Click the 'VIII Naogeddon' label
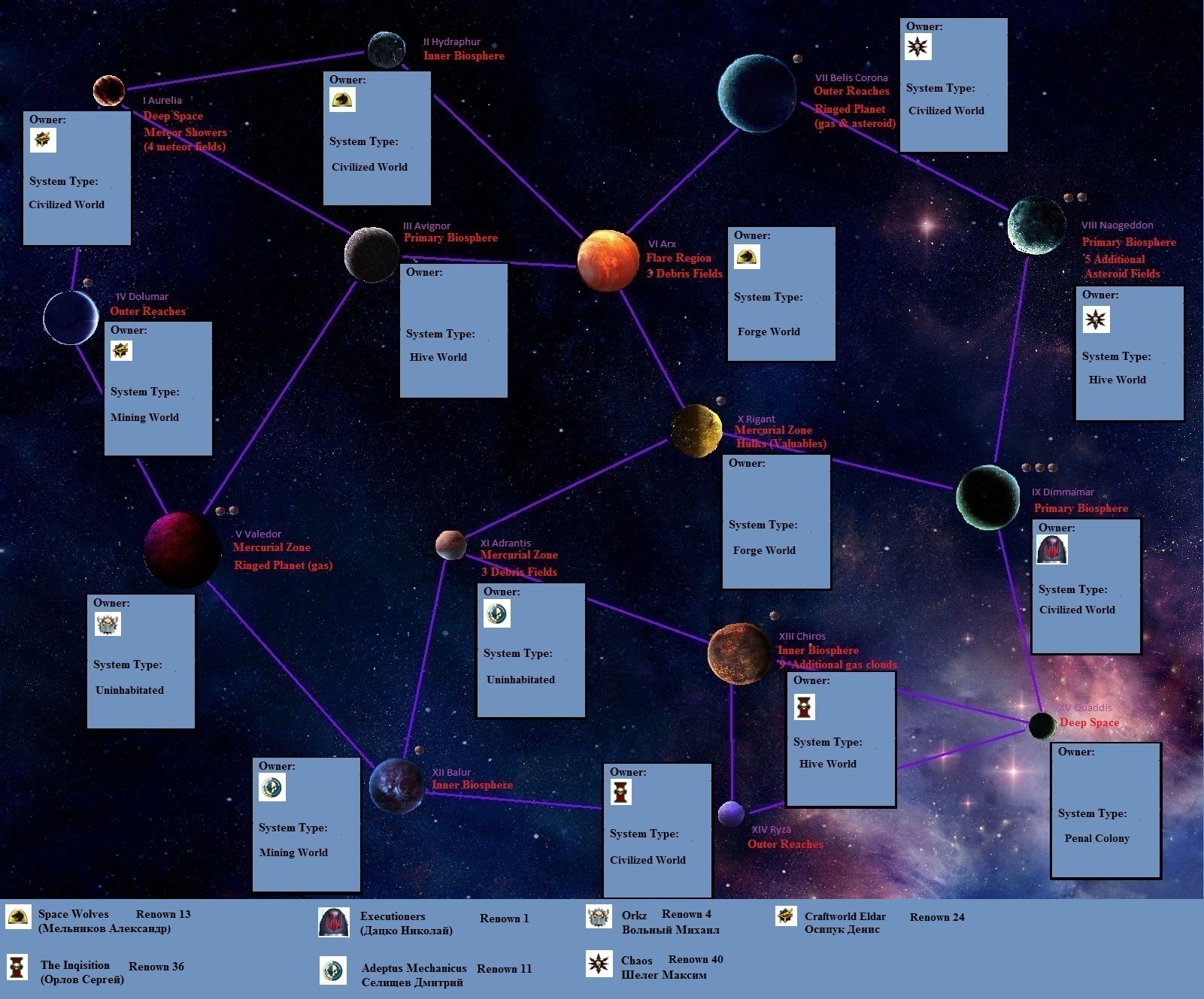This screenshot has height=999, width=1204. coord(1117,225)
